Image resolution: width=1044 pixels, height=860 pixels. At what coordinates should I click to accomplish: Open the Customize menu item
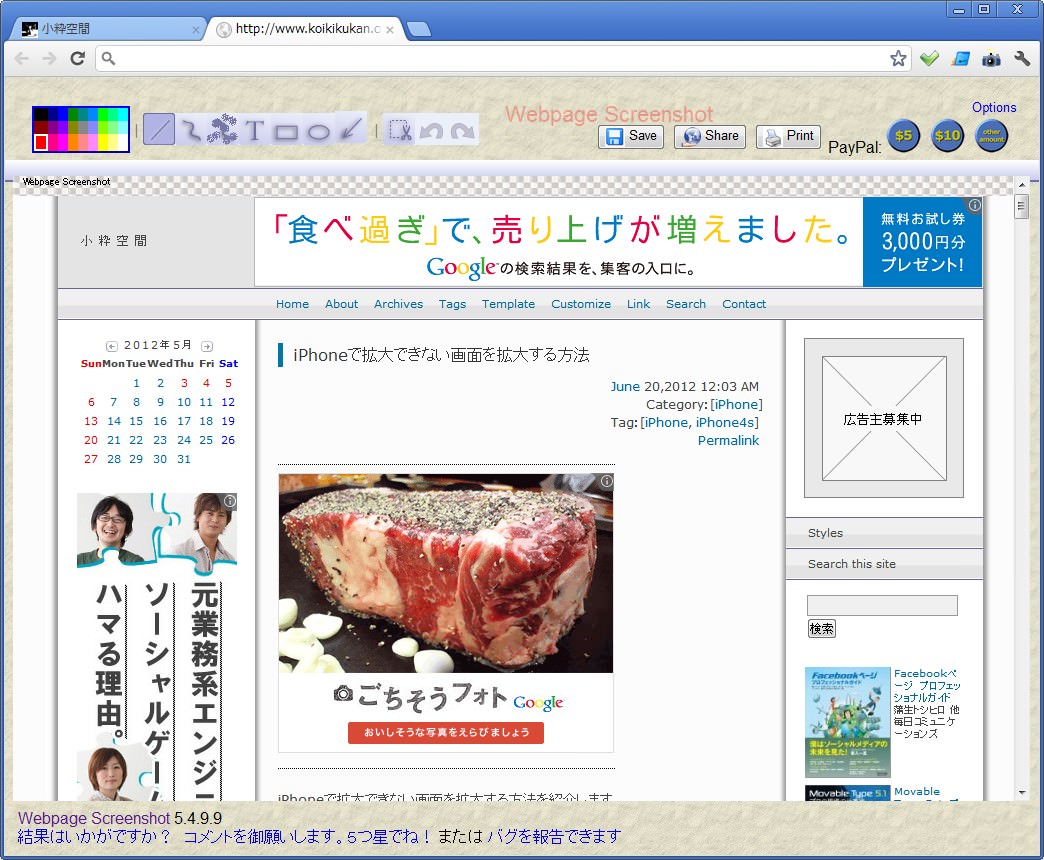coord(581,304)
